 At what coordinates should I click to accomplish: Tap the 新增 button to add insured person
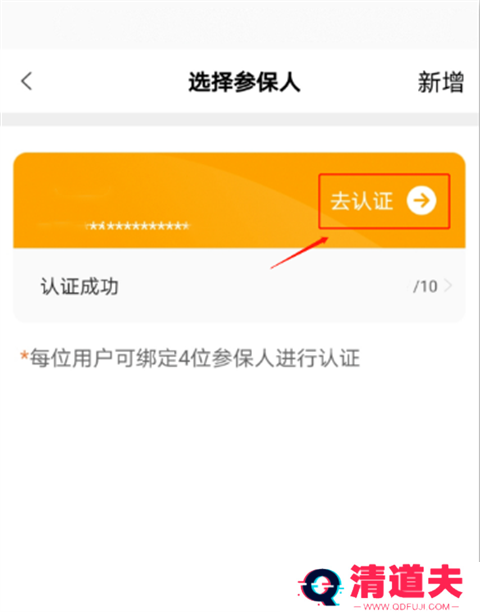click(x=441, y=82)
